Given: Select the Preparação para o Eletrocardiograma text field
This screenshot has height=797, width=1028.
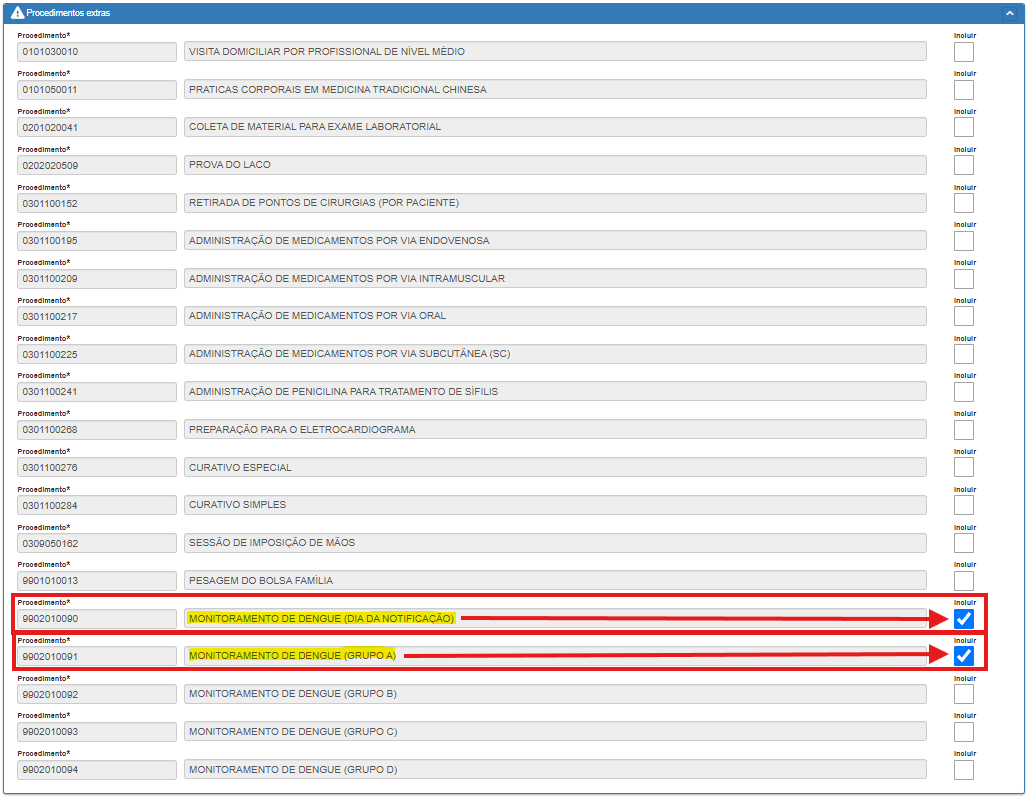Looking at the screenshot, I should pos(555,430).
